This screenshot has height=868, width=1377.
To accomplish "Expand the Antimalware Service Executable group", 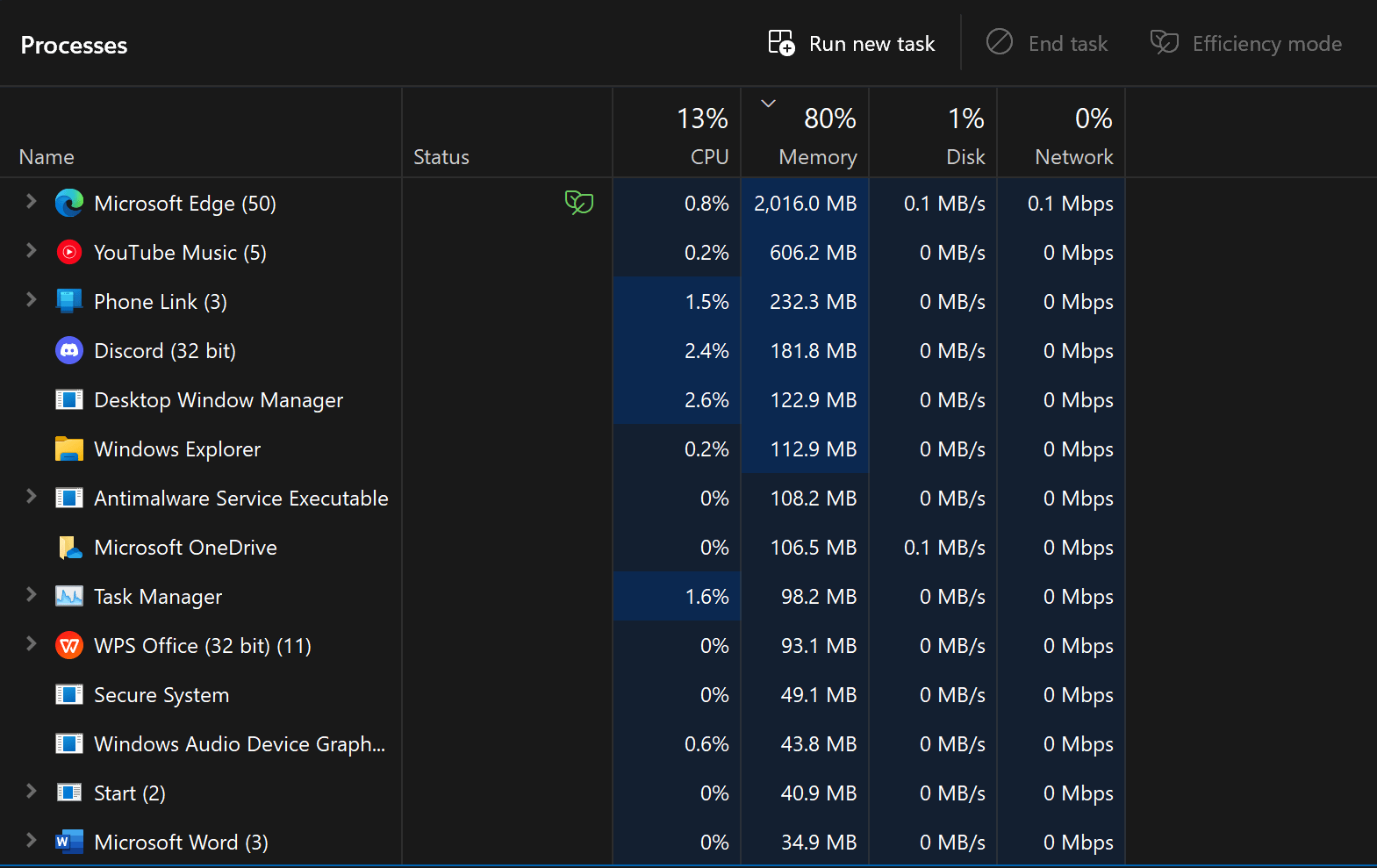I will (32, 497).
